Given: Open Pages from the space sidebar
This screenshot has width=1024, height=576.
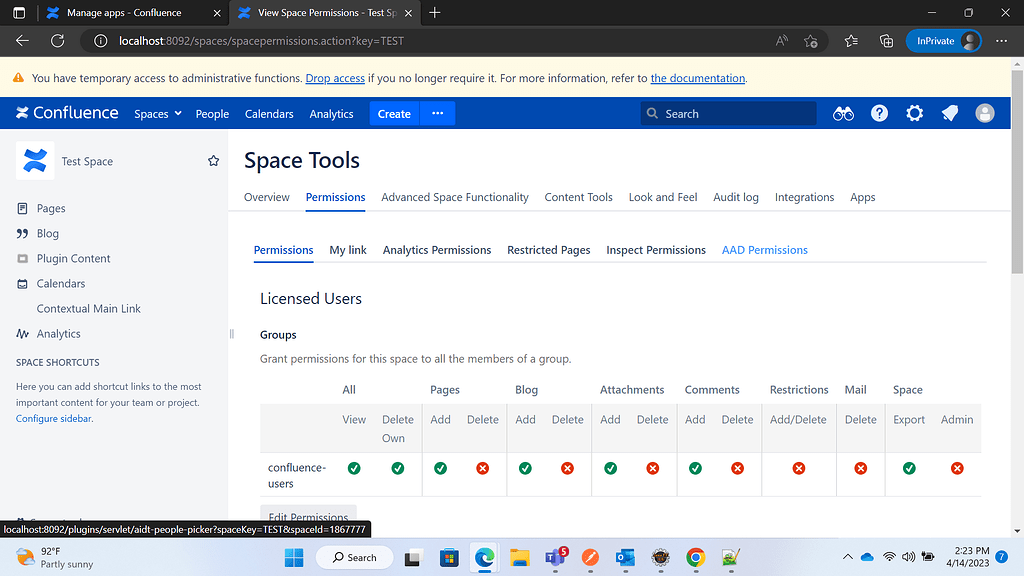Looking at the screenshot, I should (51, 208).
